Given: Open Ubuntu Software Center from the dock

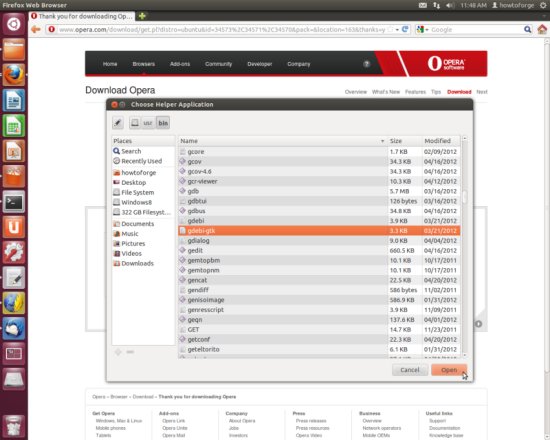Looking at the screenshot, I should [x=14, y=176].
